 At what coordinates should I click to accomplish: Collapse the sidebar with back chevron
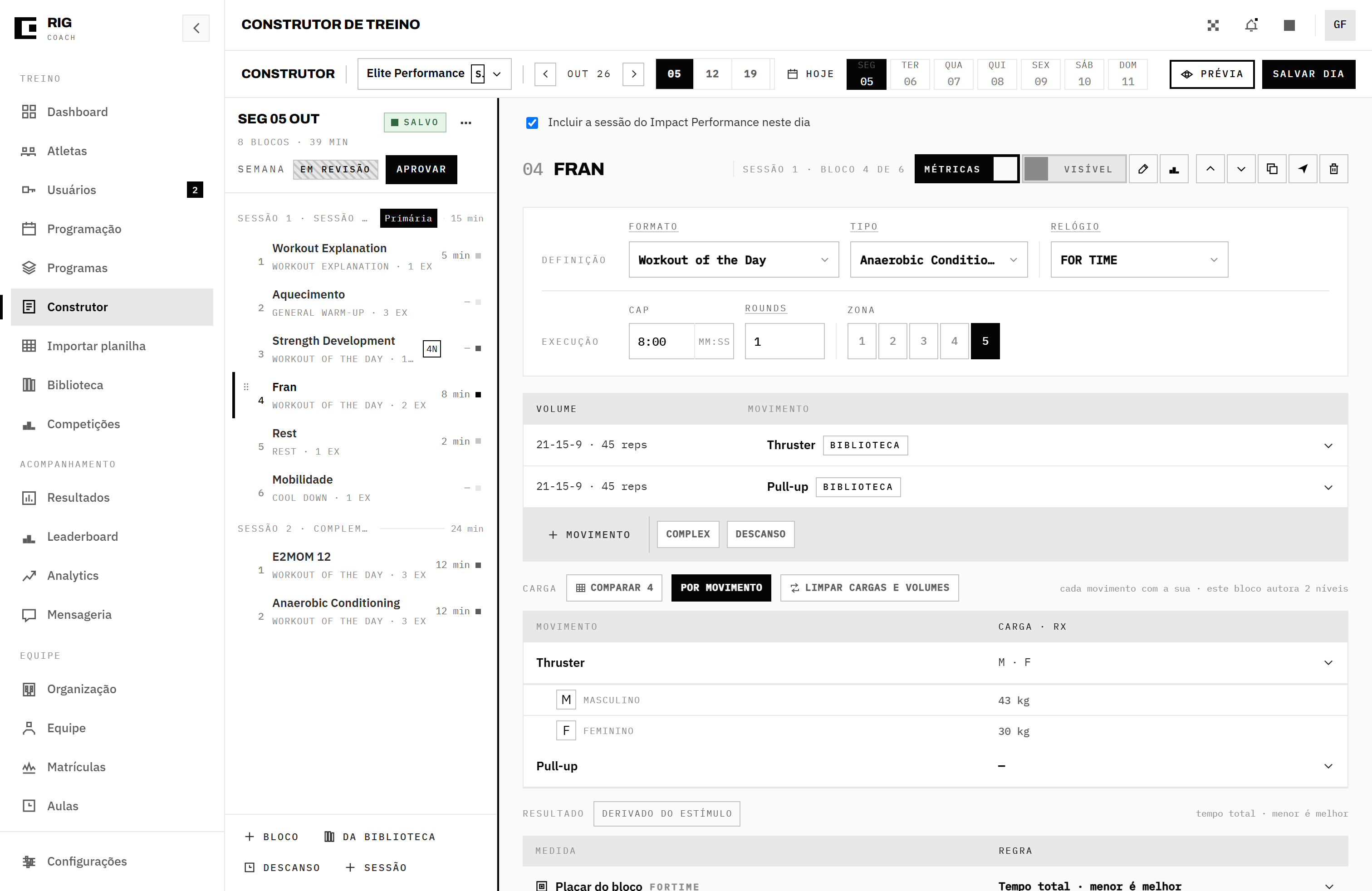(x=196, y=28)
